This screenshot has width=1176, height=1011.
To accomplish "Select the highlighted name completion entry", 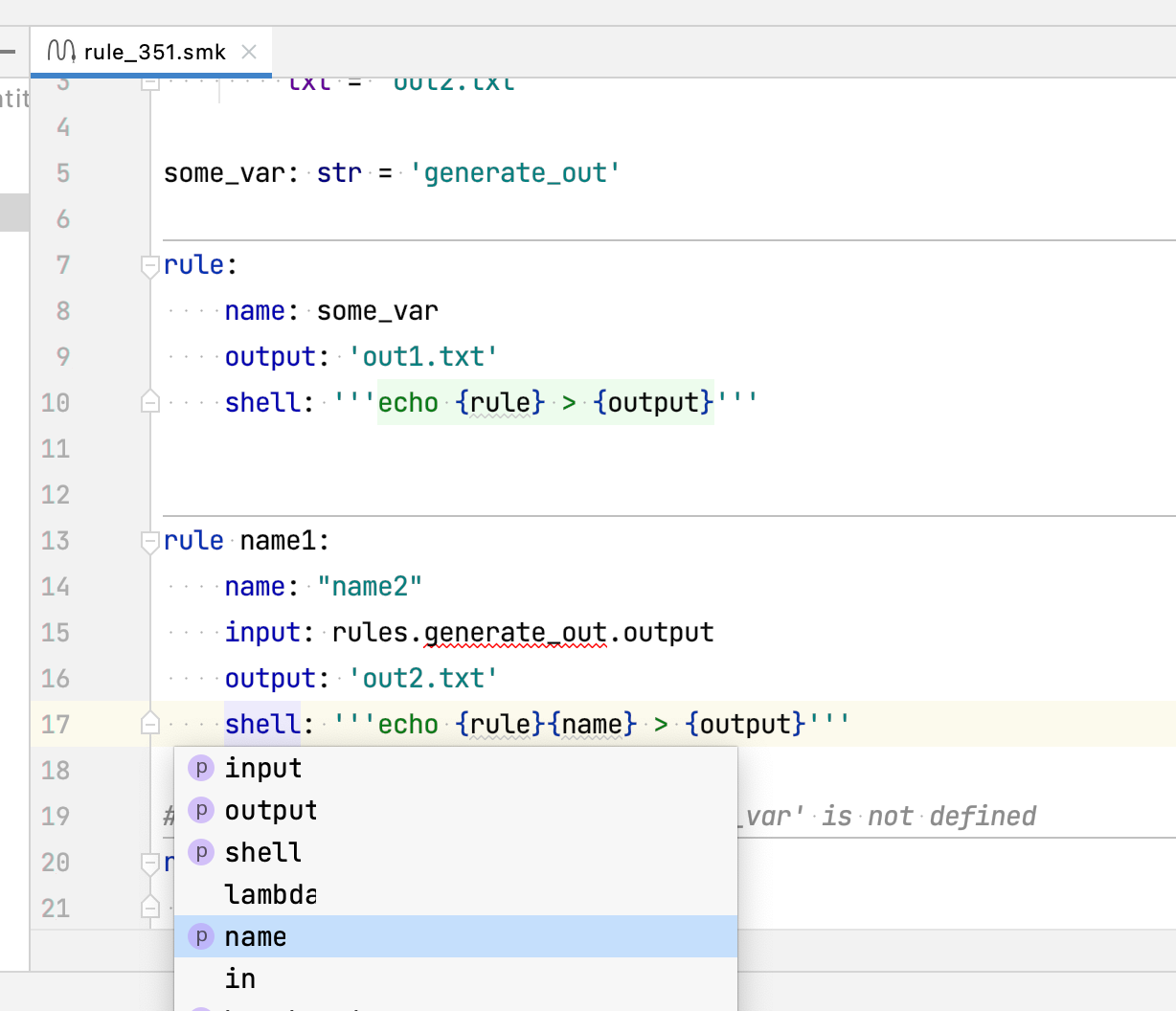I will tap(255, 936).
